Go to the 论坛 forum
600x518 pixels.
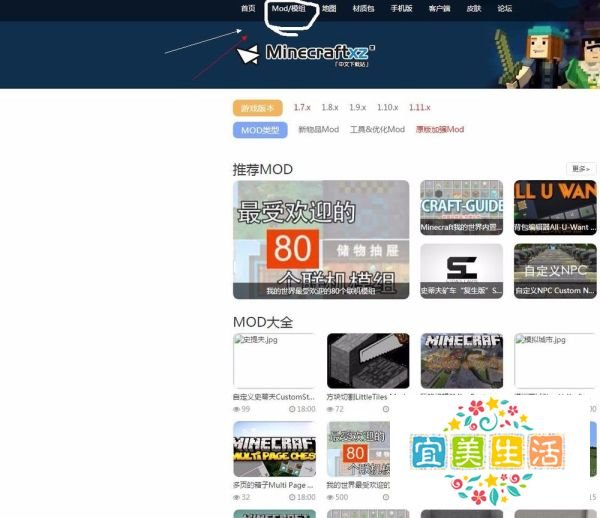[504, 8]
